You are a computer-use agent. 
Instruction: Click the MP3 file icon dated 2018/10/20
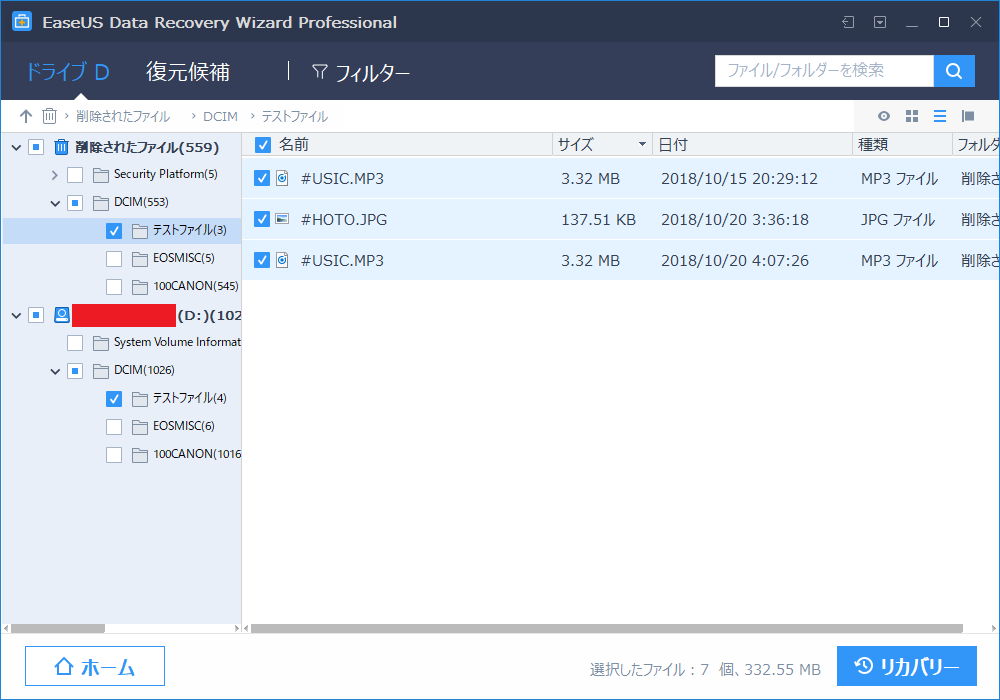coord(282,259)
